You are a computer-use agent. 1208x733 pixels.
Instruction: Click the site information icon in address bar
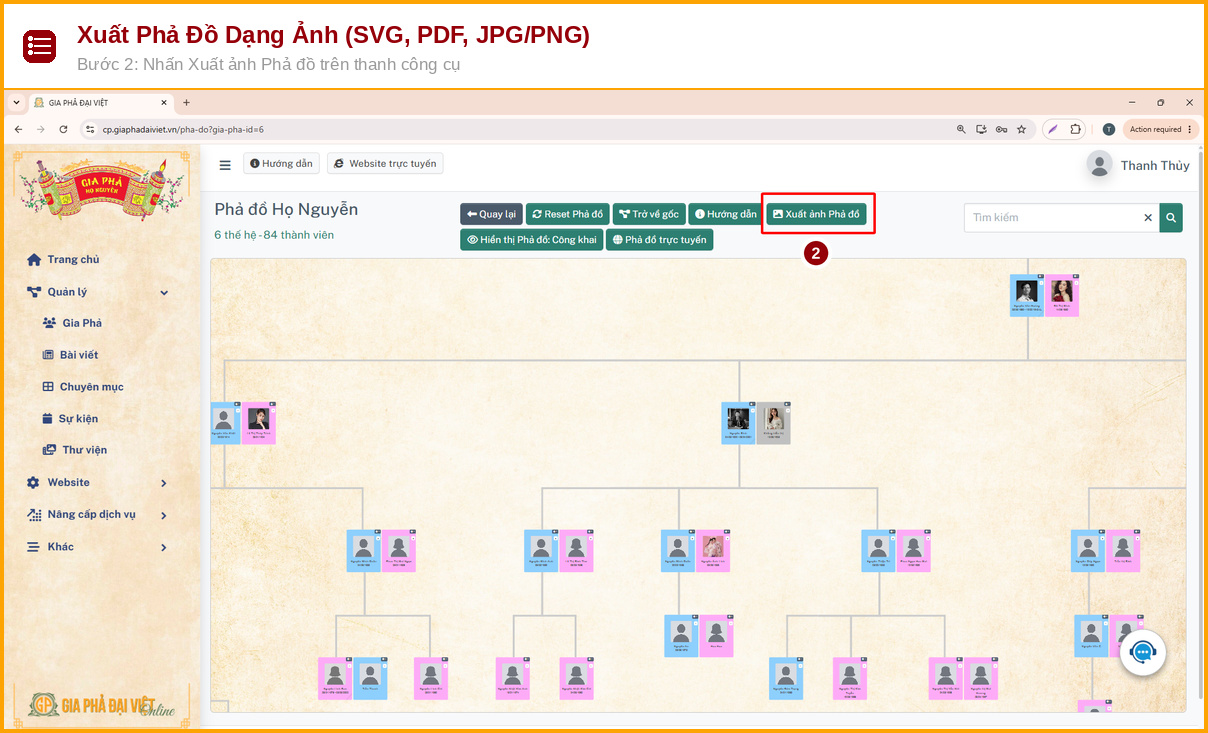90,129
